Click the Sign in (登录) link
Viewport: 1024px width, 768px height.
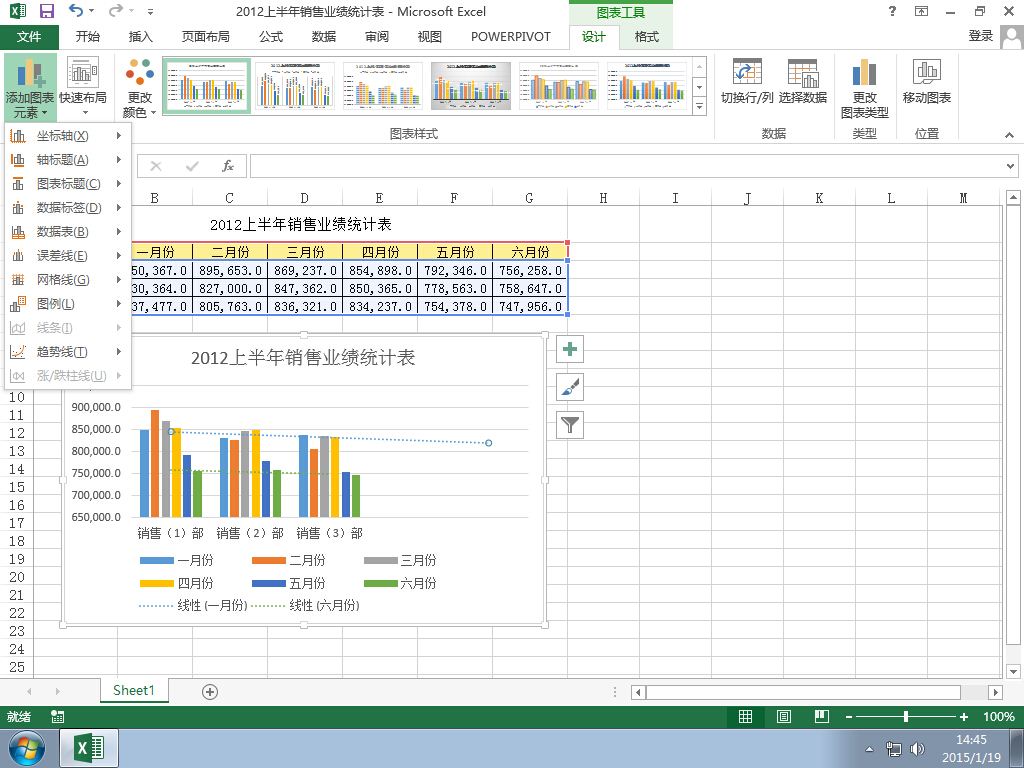click(980, 36)
